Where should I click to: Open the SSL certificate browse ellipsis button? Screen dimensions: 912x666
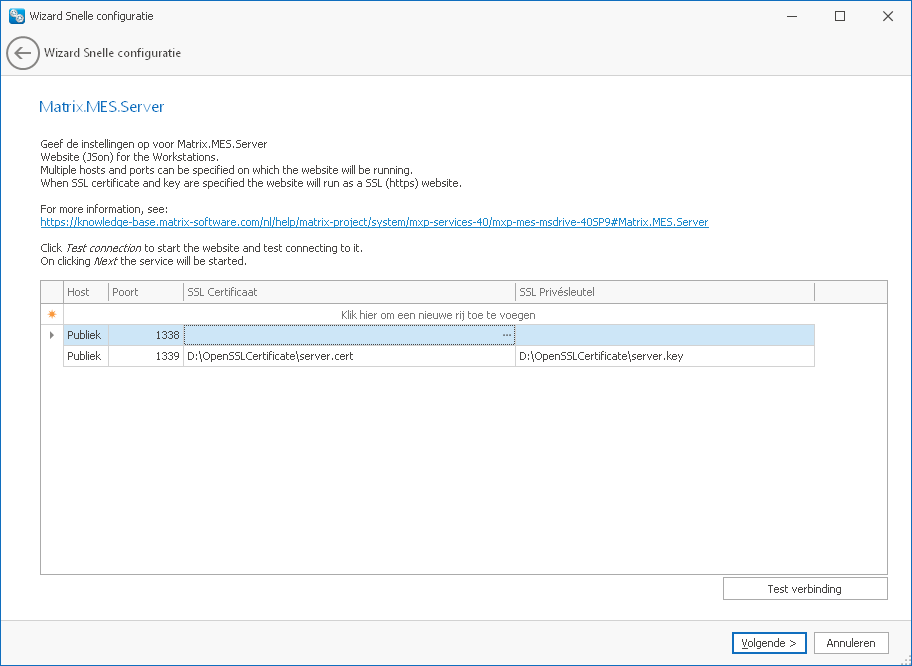[507, 335]
